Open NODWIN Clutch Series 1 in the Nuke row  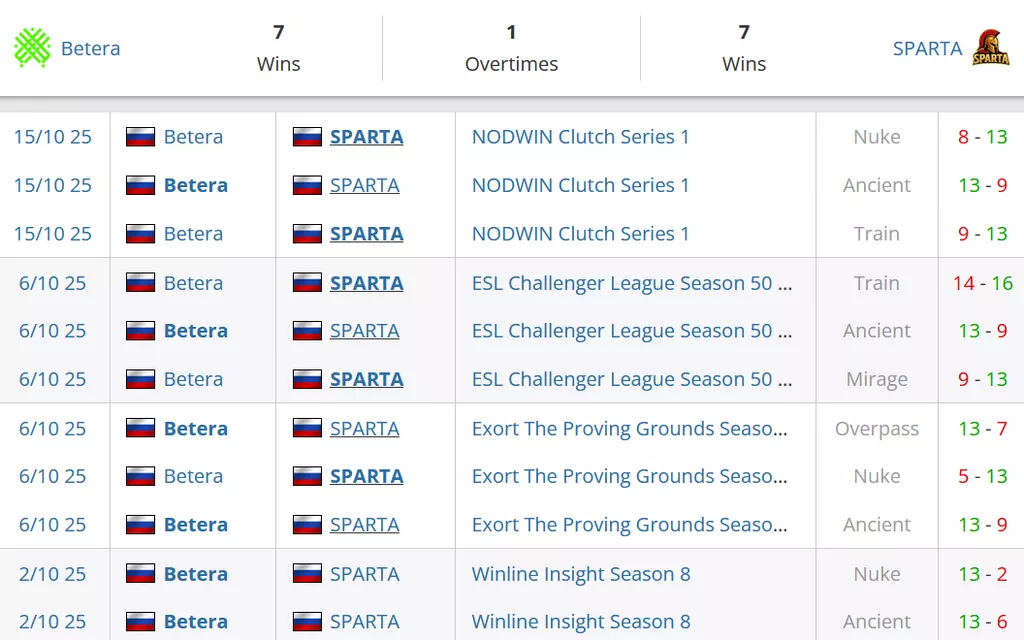click(580, 137)
